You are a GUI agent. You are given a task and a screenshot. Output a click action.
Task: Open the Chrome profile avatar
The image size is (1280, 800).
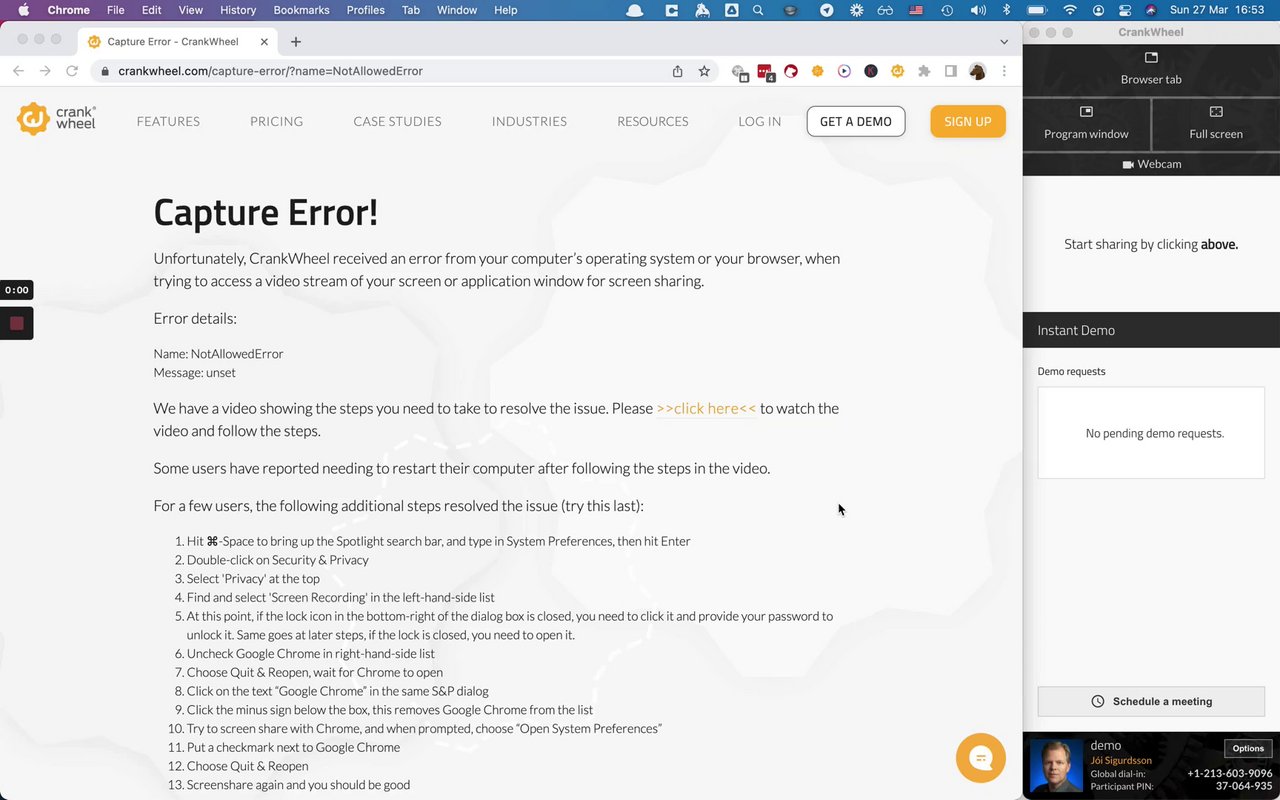click(977, 71)
